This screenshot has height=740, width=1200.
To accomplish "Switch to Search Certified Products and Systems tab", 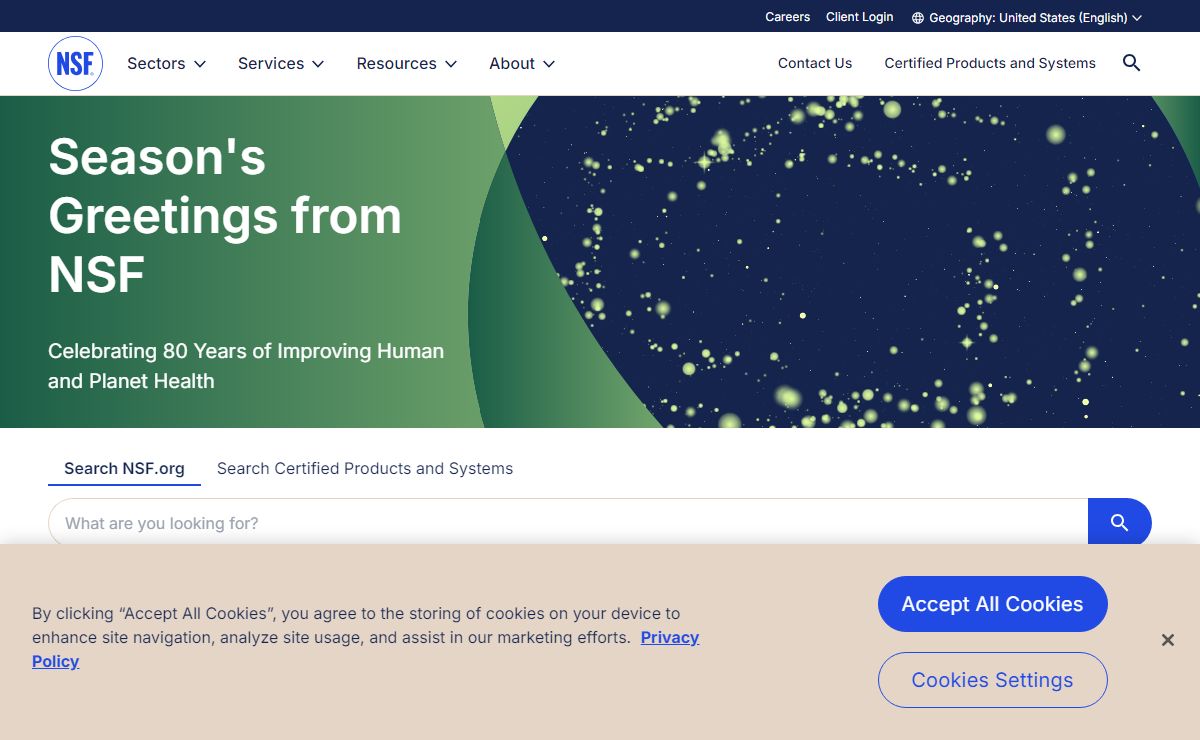I will point(365,468).
